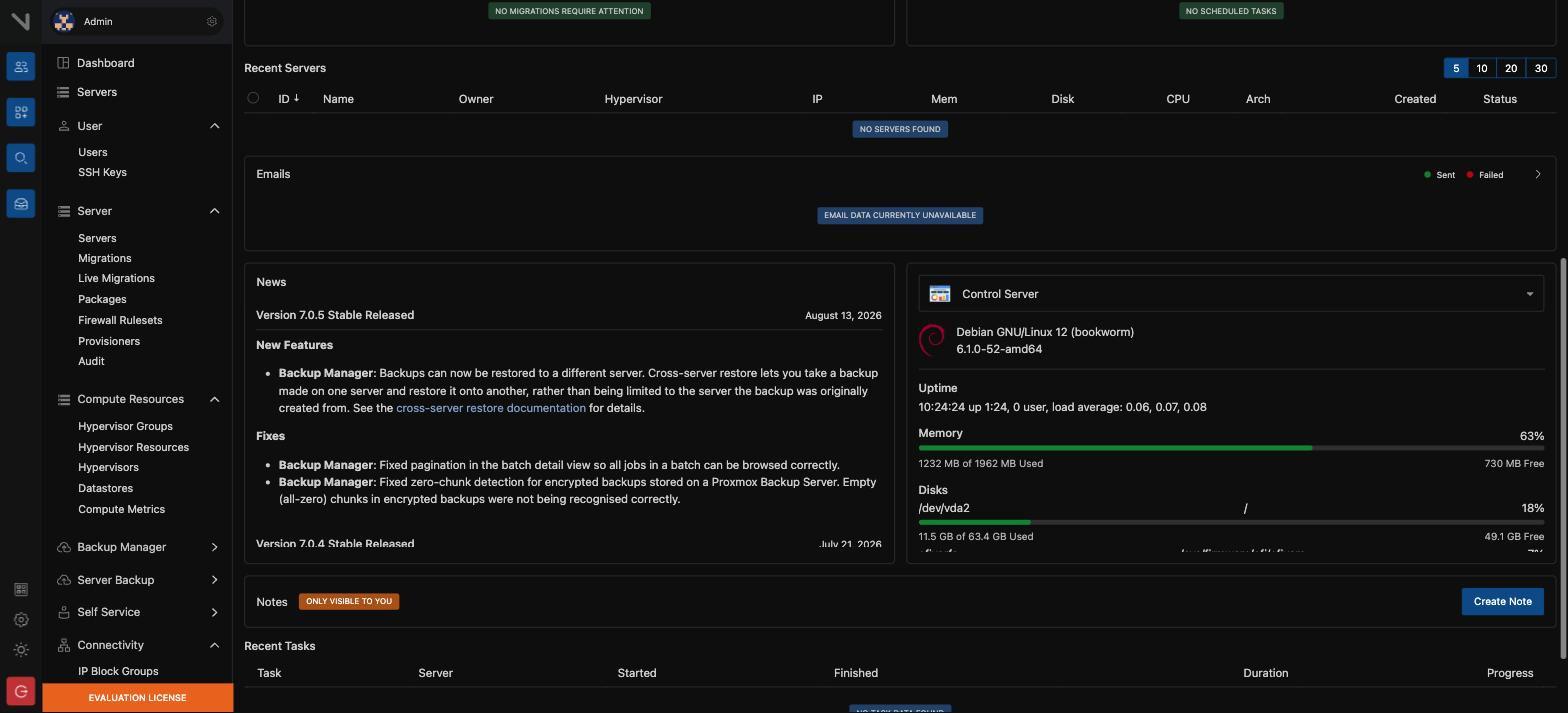Click the users icon in the left rail

pyautogui.click(x=20, y=67)
